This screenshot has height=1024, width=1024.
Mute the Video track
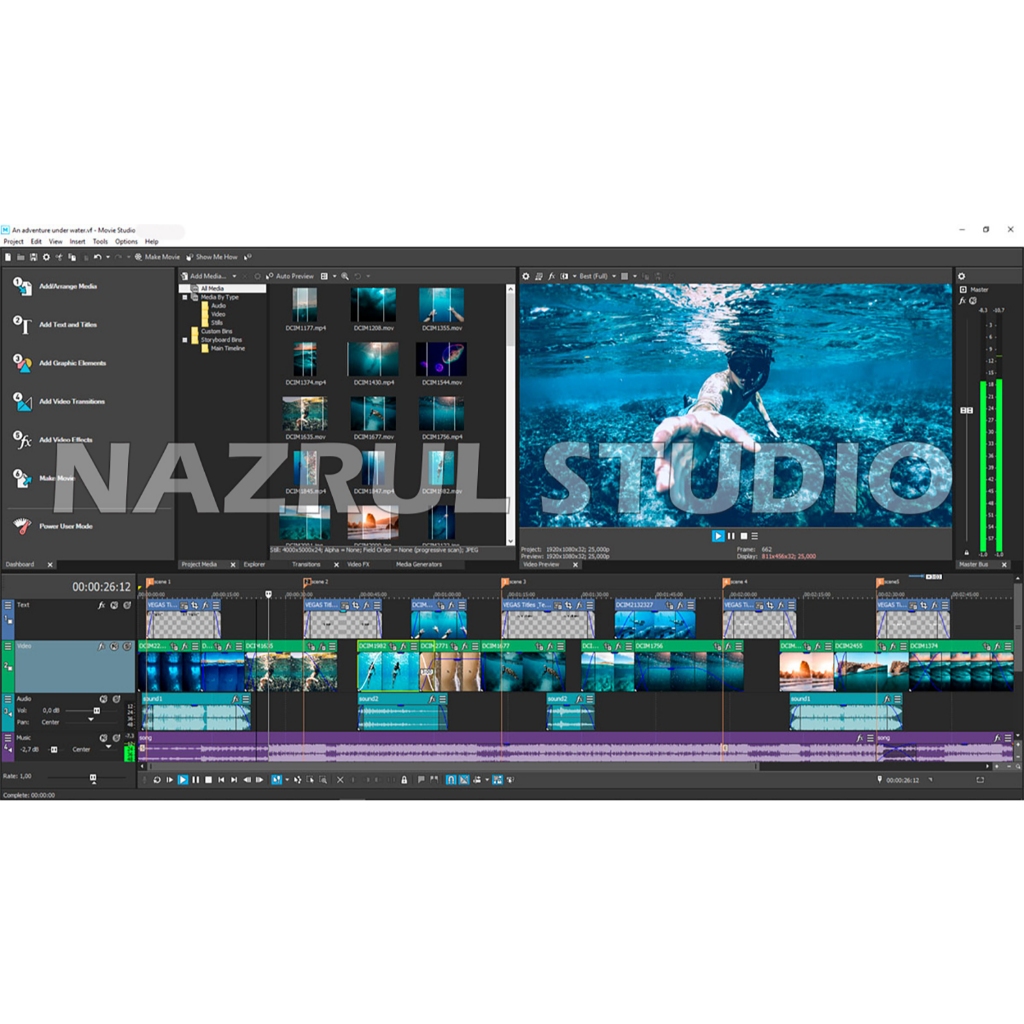pyautogui.click(x=116, y=647)
